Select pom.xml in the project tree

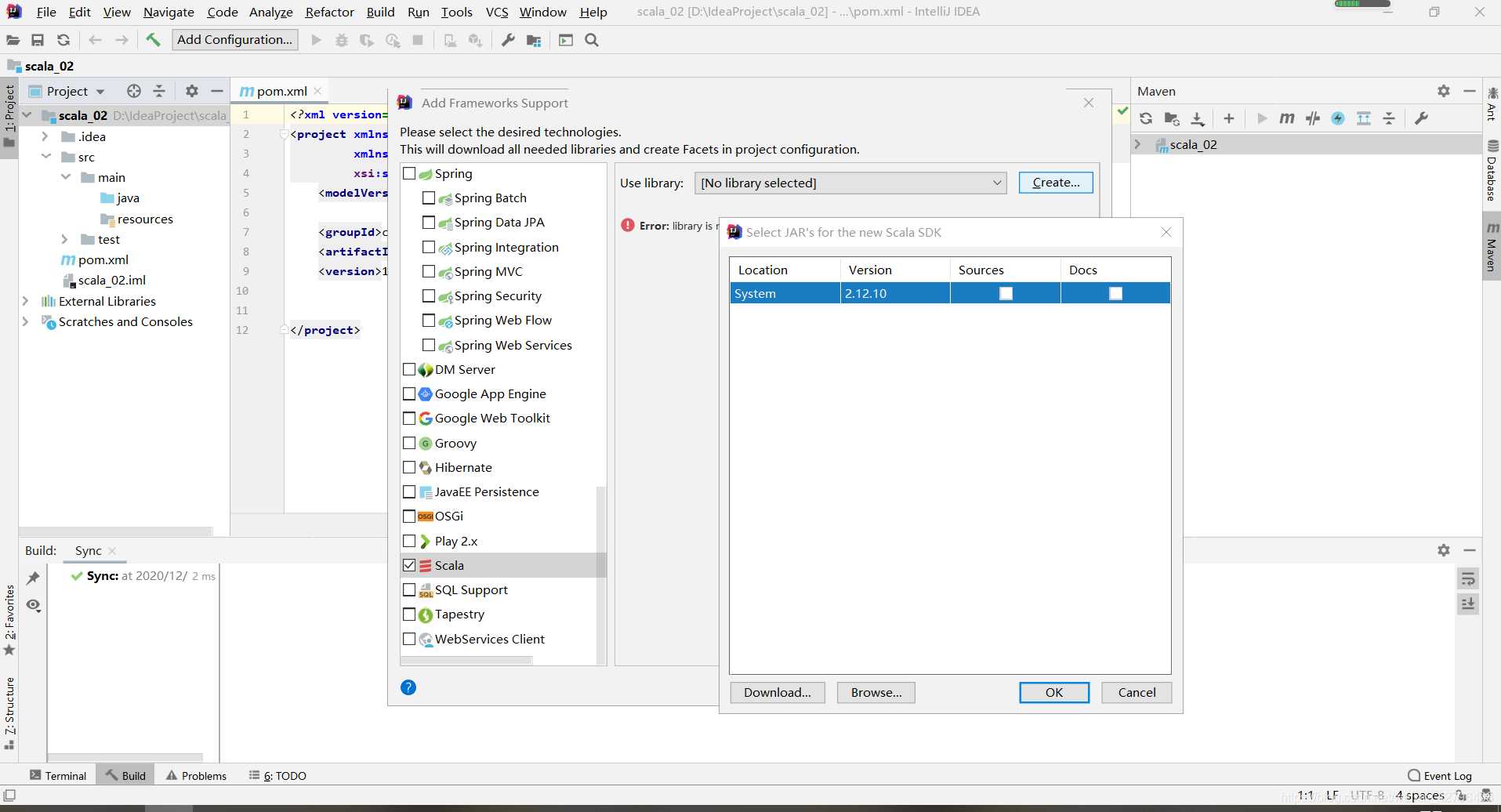click(95, 259)
